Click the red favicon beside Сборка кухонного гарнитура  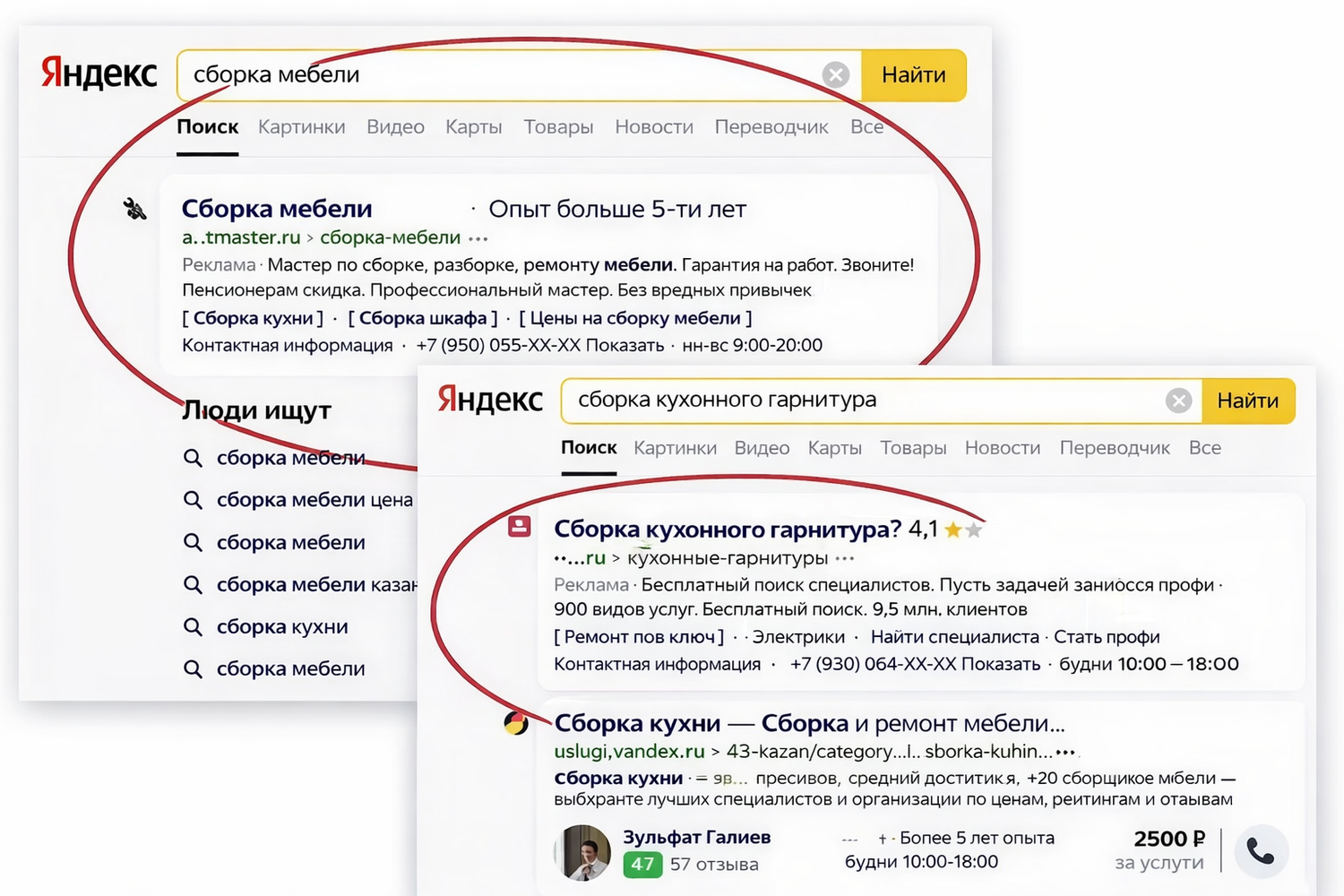[520, 527]
